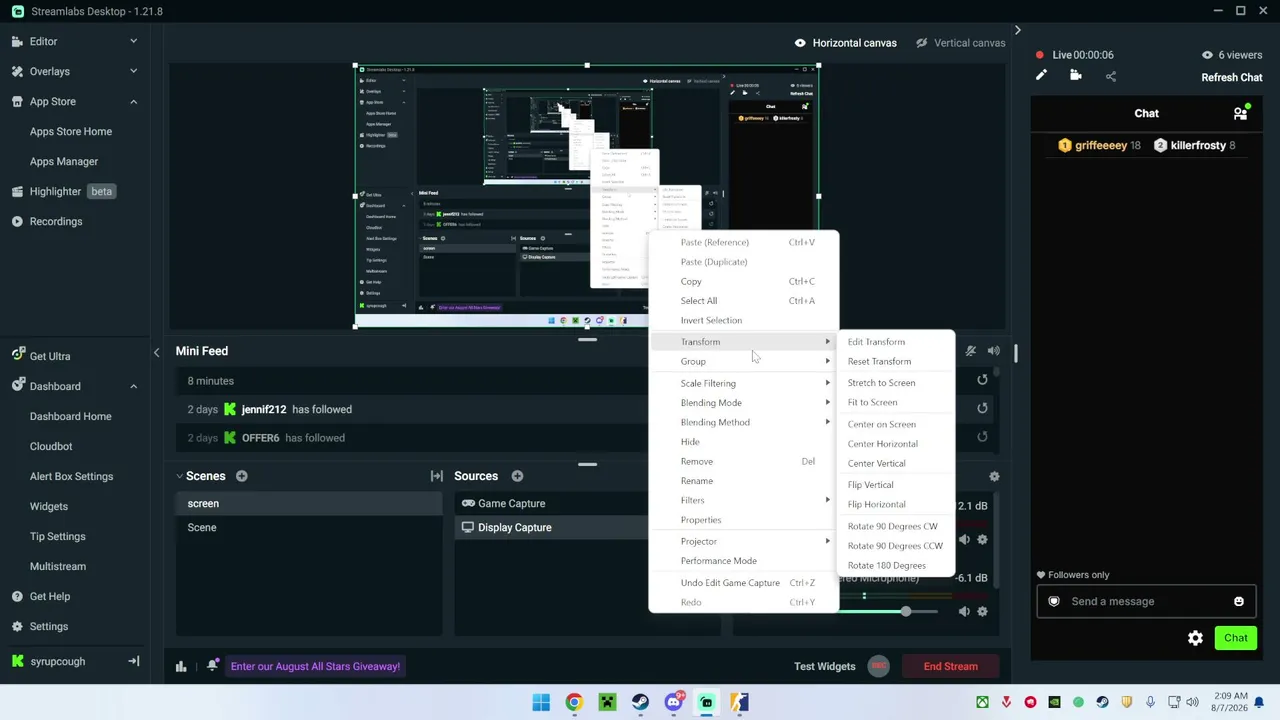Click the camera icon under Live timer
The height and width of the screenshot is (720, 1280).
[x=1076, y=76]
